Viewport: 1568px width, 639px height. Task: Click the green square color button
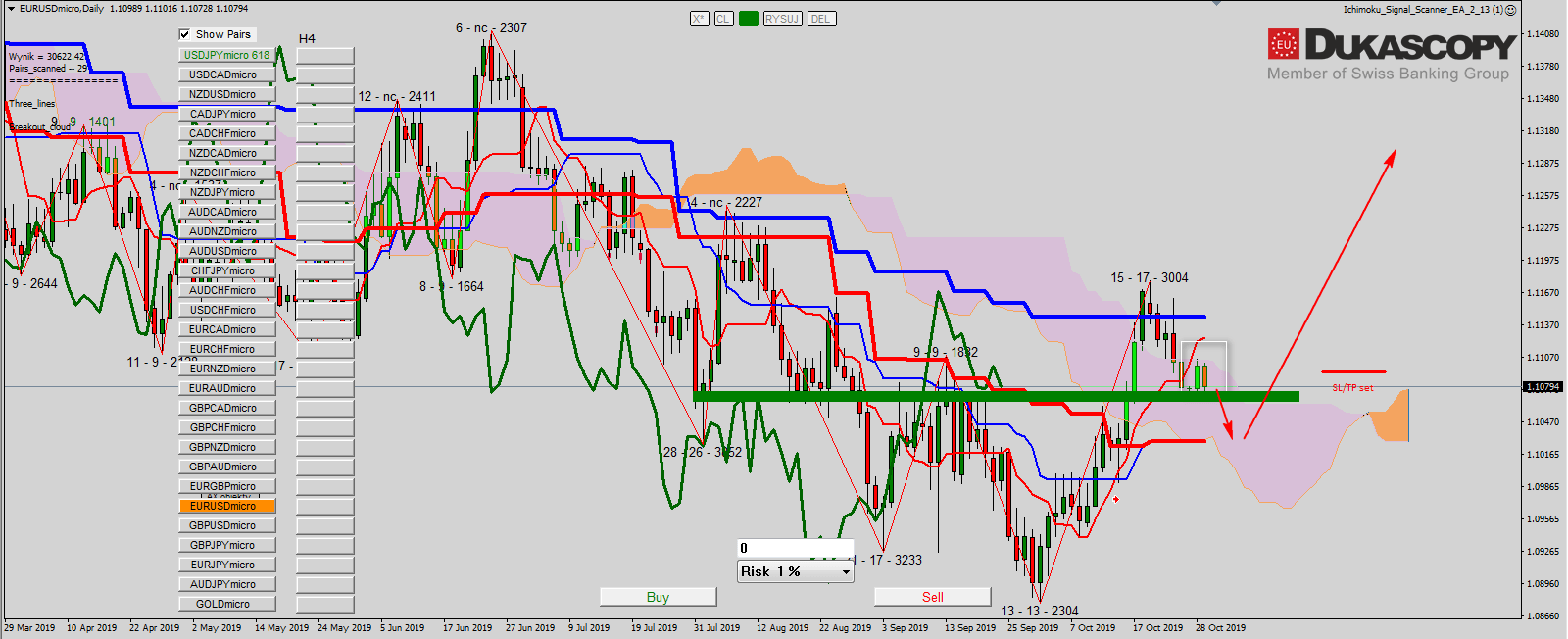coord(749,19)
